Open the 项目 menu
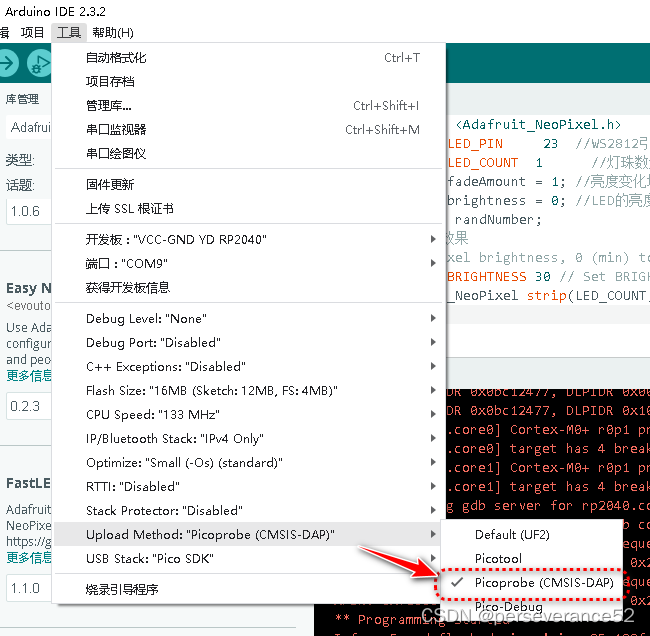Viewport: 650px width, 636px height. 32,32
